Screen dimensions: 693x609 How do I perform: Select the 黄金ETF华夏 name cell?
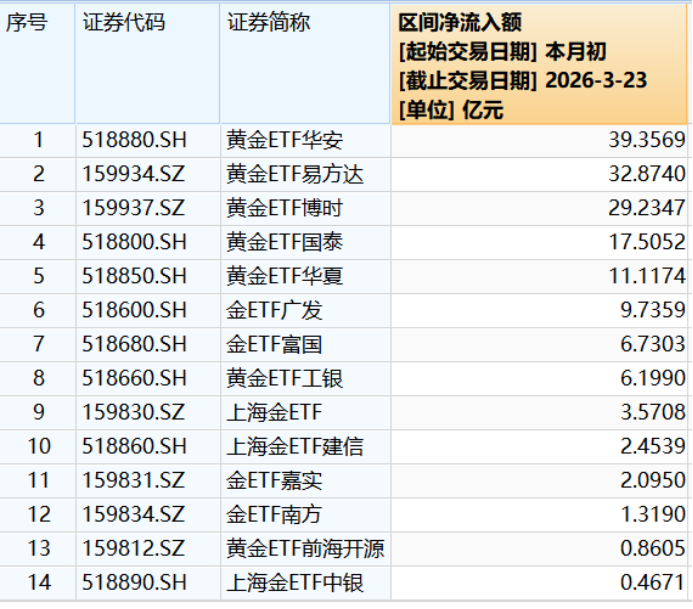[285, 276]
